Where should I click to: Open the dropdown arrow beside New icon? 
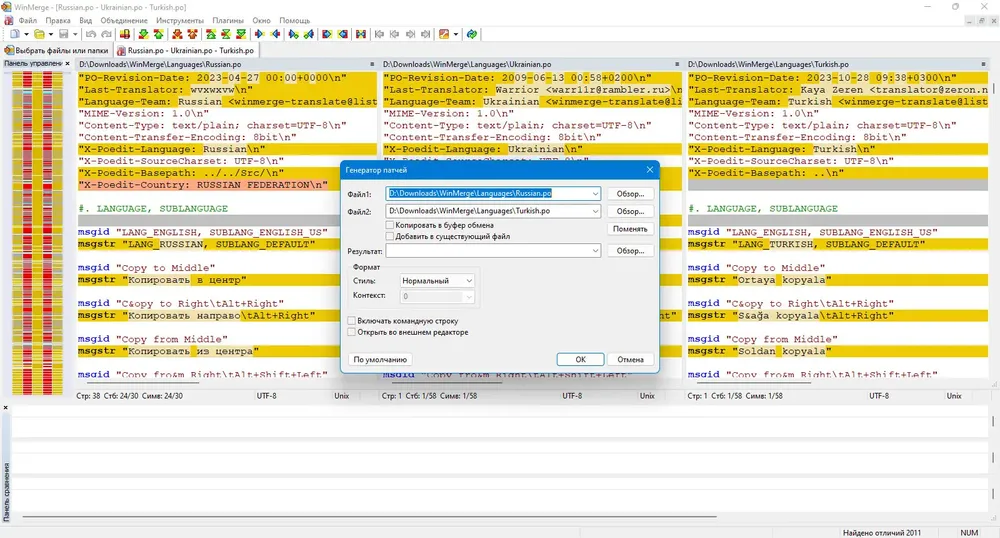(26, 34)
